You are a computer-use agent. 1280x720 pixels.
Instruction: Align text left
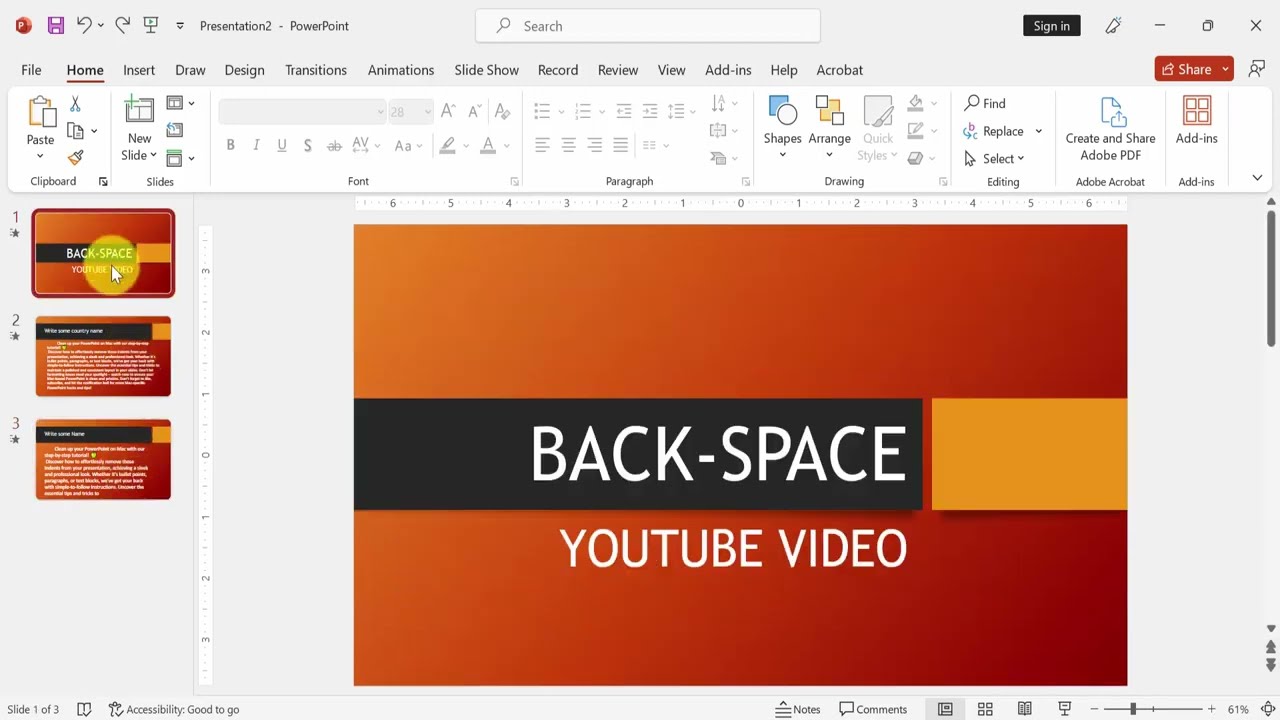click(x=542, y=145)
